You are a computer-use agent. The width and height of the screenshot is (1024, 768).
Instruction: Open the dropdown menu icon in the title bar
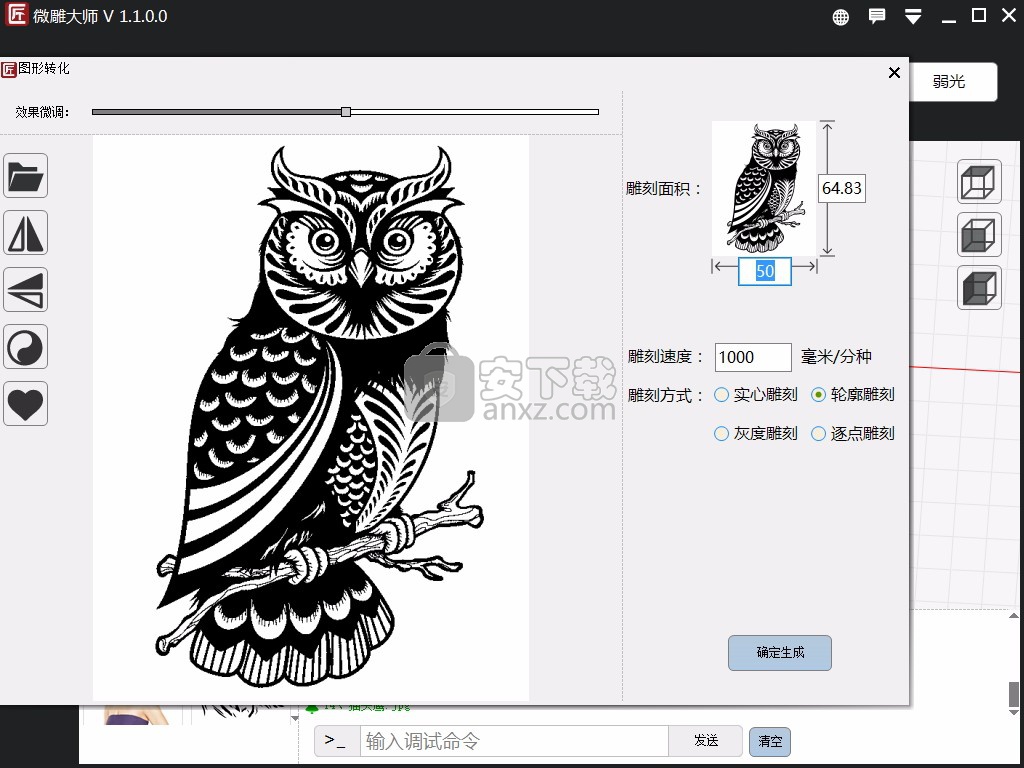point(913,17)
